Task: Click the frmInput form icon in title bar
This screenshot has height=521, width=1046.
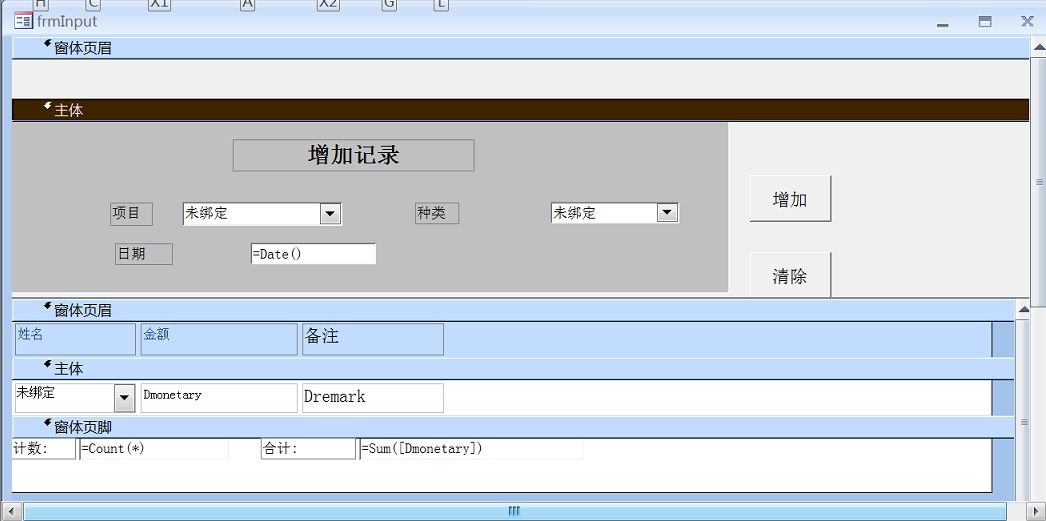Action: pyautogui.click(x=23, y=21)
